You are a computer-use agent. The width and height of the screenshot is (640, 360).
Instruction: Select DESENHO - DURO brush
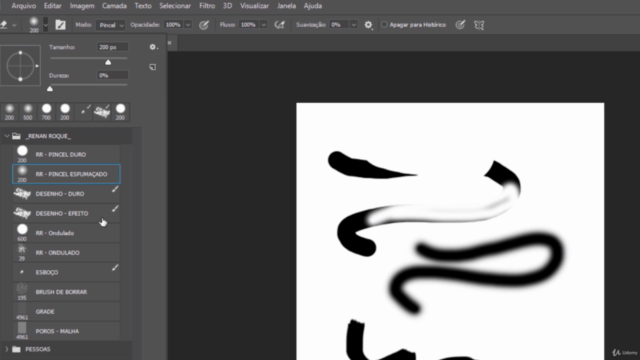pyautogui.click(x=66, y=194)
